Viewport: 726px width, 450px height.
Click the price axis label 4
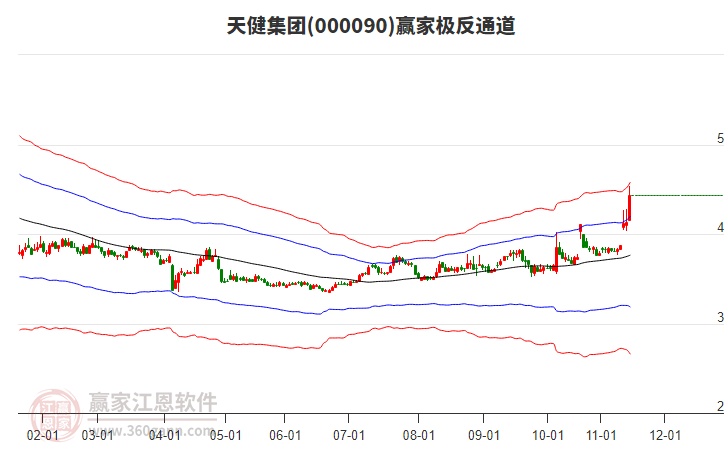(720, 227)
